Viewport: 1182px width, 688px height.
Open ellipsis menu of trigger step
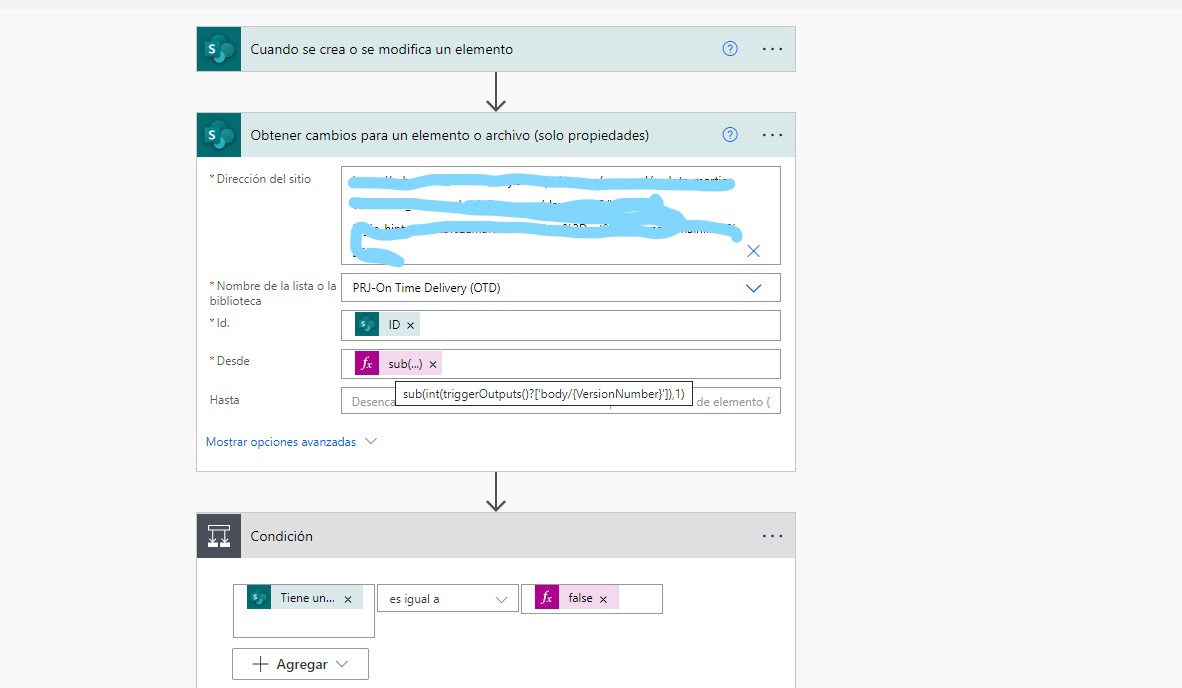773,49
